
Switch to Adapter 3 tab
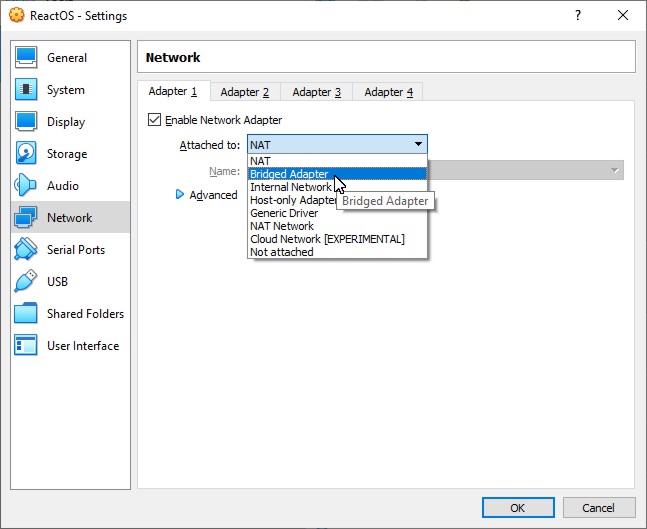[x=317, y=92]
